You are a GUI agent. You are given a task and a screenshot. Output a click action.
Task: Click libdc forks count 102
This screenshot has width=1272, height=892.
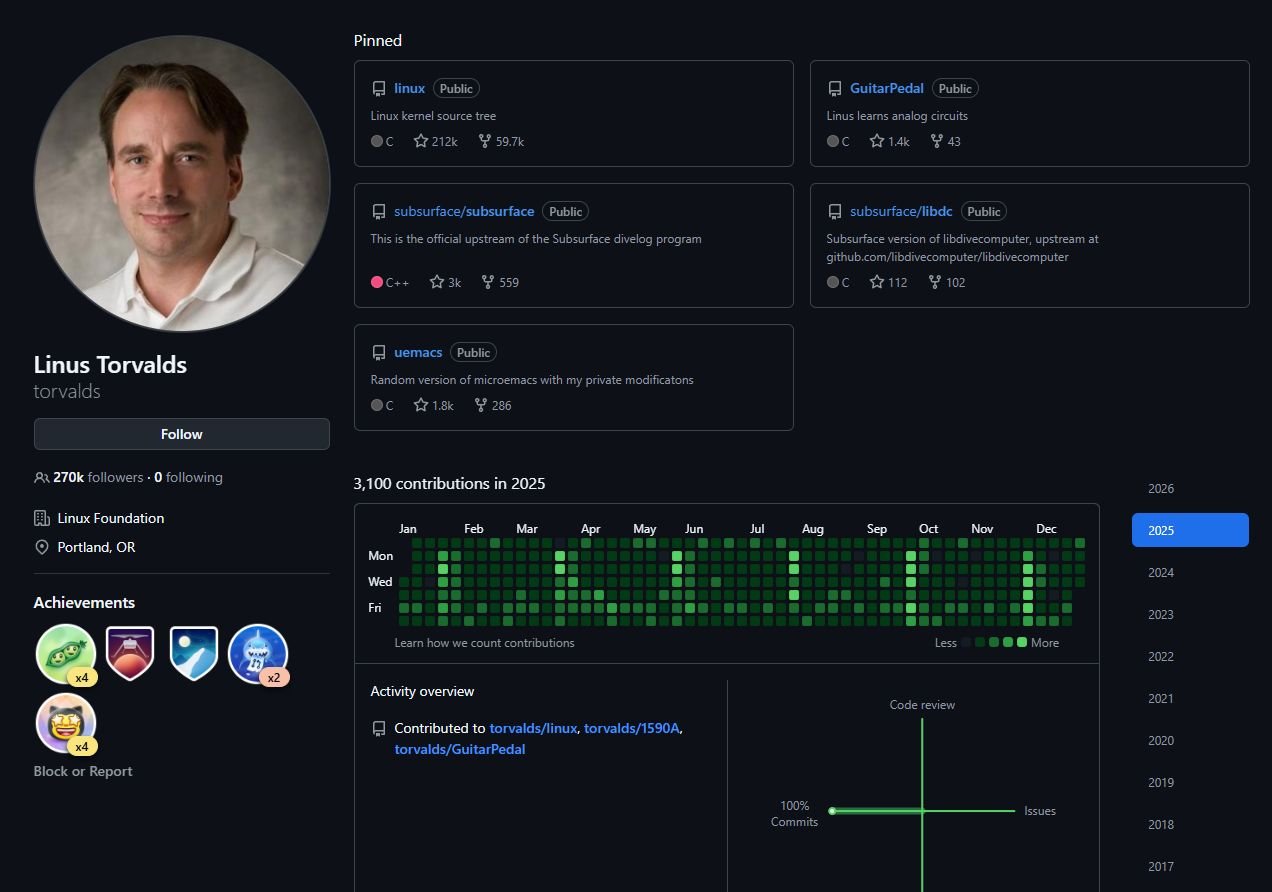click(947, 282)
